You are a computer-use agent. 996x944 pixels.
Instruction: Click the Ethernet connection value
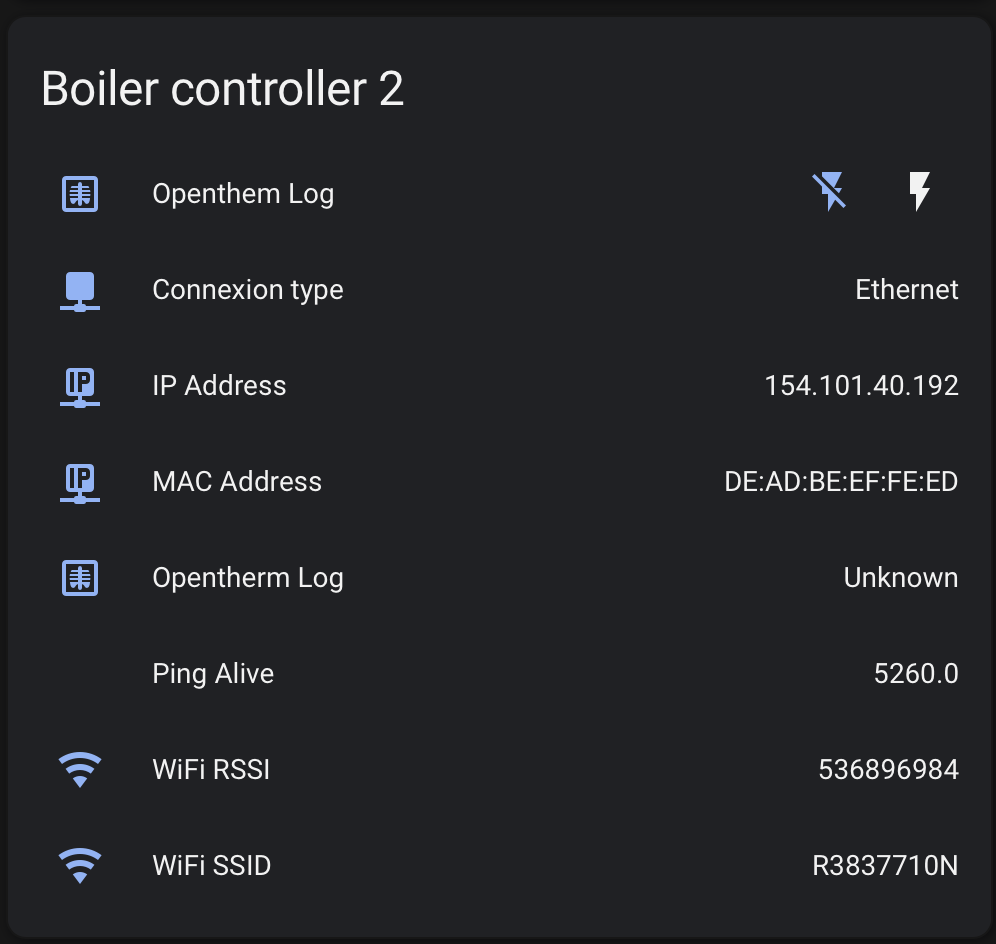[906, 290]
